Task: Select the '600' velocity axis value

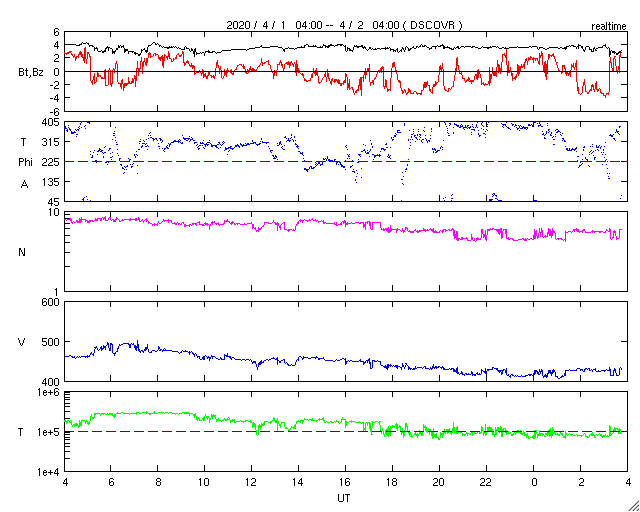Action: point(51,303)
